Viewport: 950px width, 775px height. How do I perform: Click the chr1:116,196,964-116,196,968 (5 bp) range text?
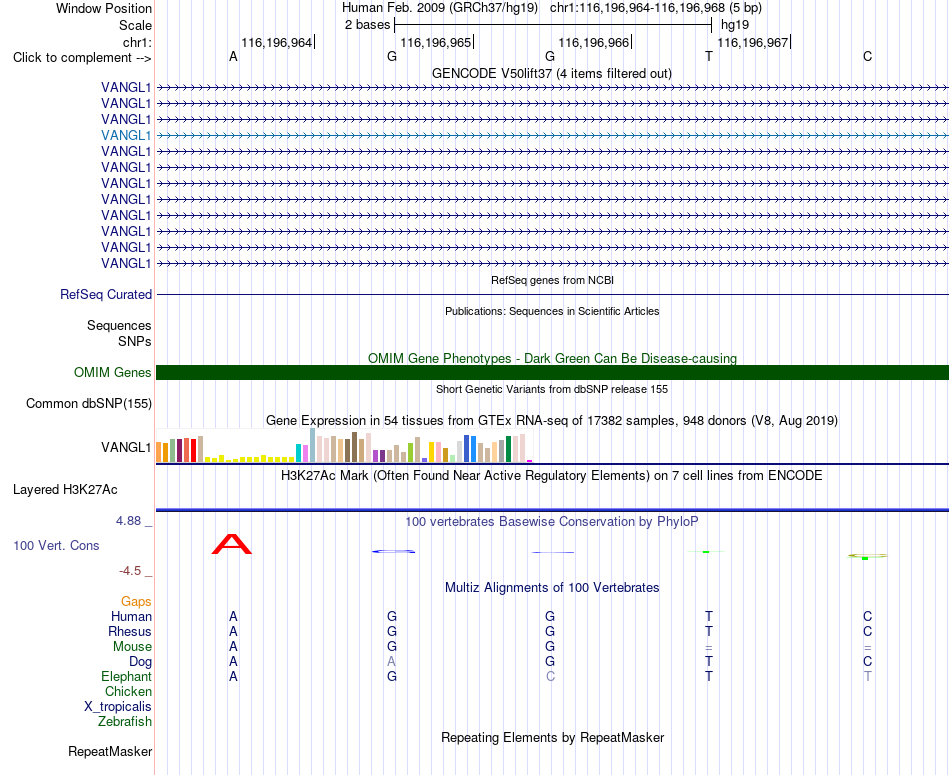pos(656,8)
